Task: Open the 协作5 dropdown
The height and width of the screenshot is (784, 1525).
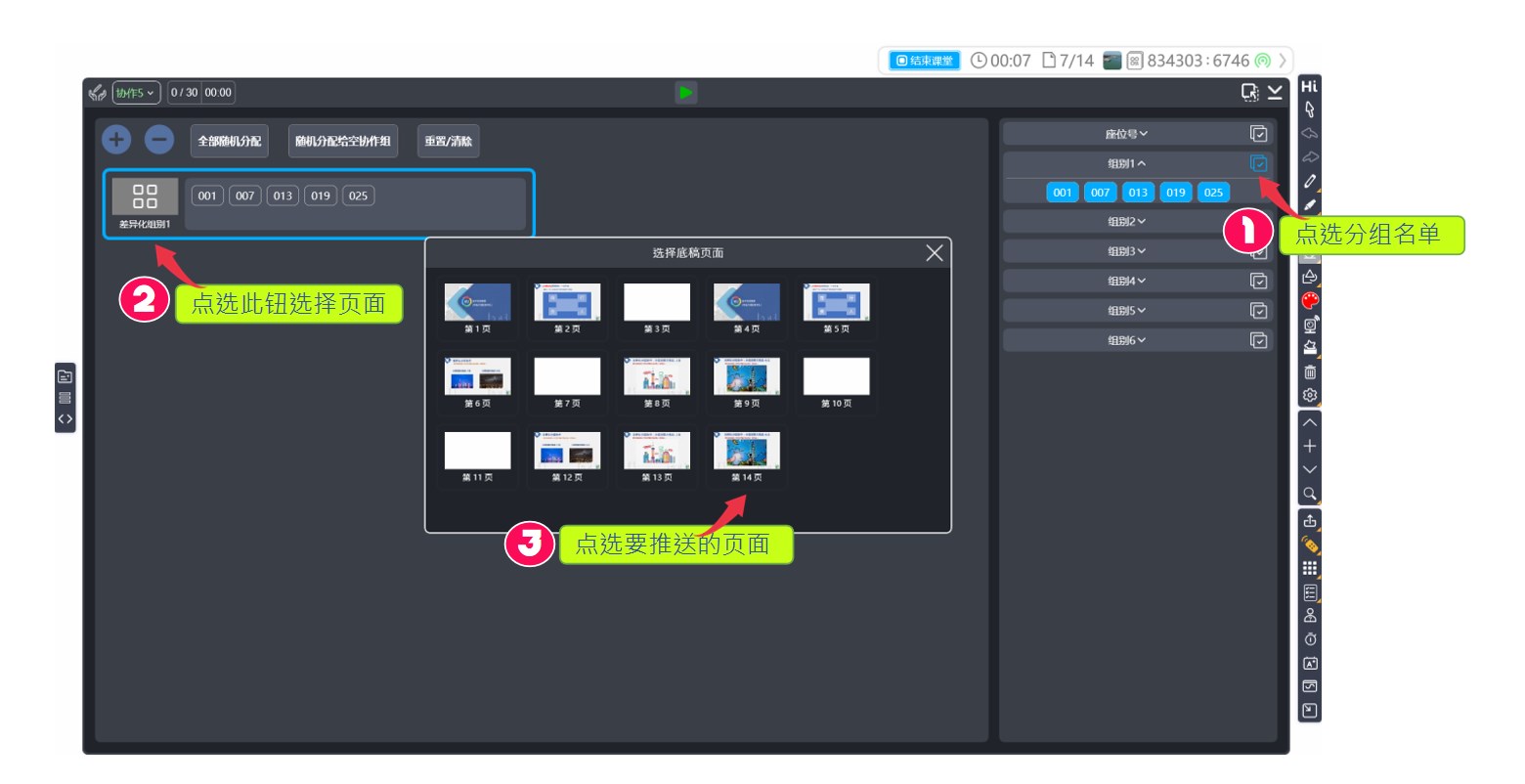Action: pyautogui.click(x=136, y=93)
